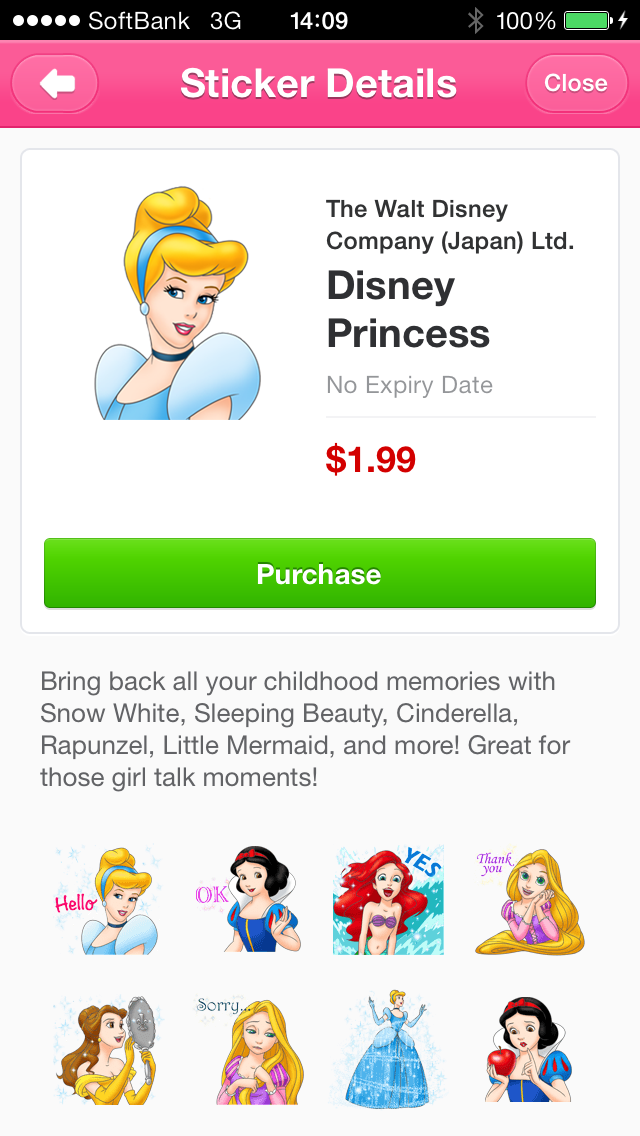Tap The Walt Disney Company (Japan) Ltd. name

[x=450, y=225]
